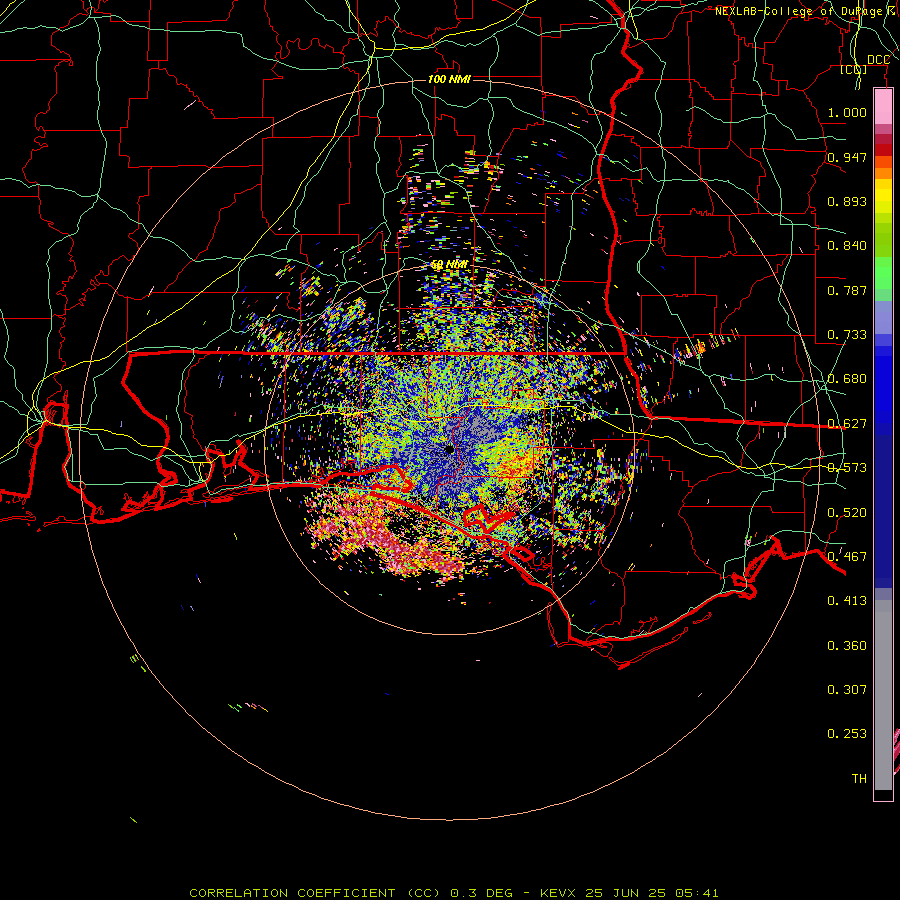Click the 0.893 legend value
This screenshot has width=900, height=900.
tap(847, 201)
